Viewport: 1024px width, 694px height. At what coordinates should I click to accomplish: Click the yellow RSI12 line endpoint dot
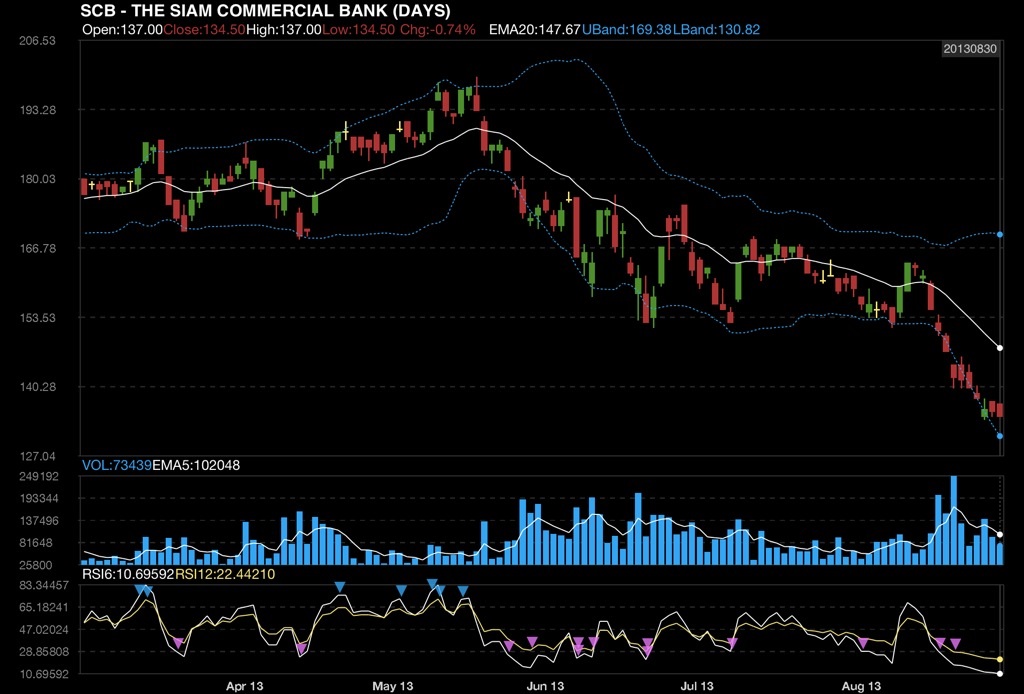pyautogui.click(x=1000, y=659)
